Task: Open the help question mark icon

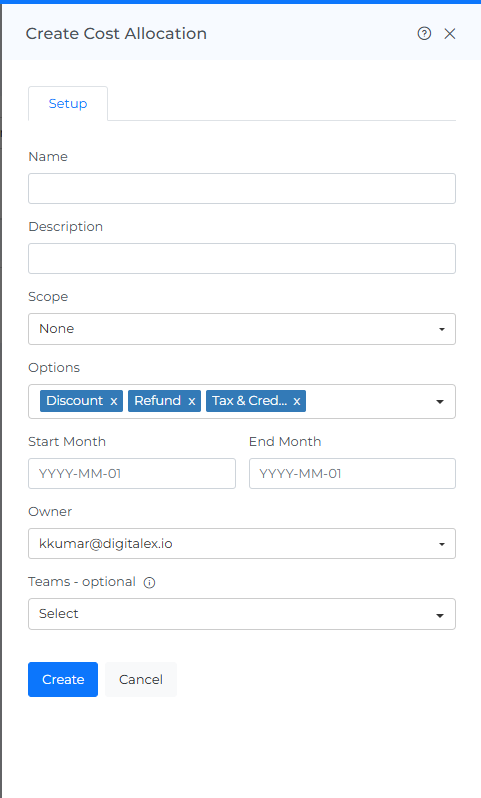Action: [x=424, y=34]
